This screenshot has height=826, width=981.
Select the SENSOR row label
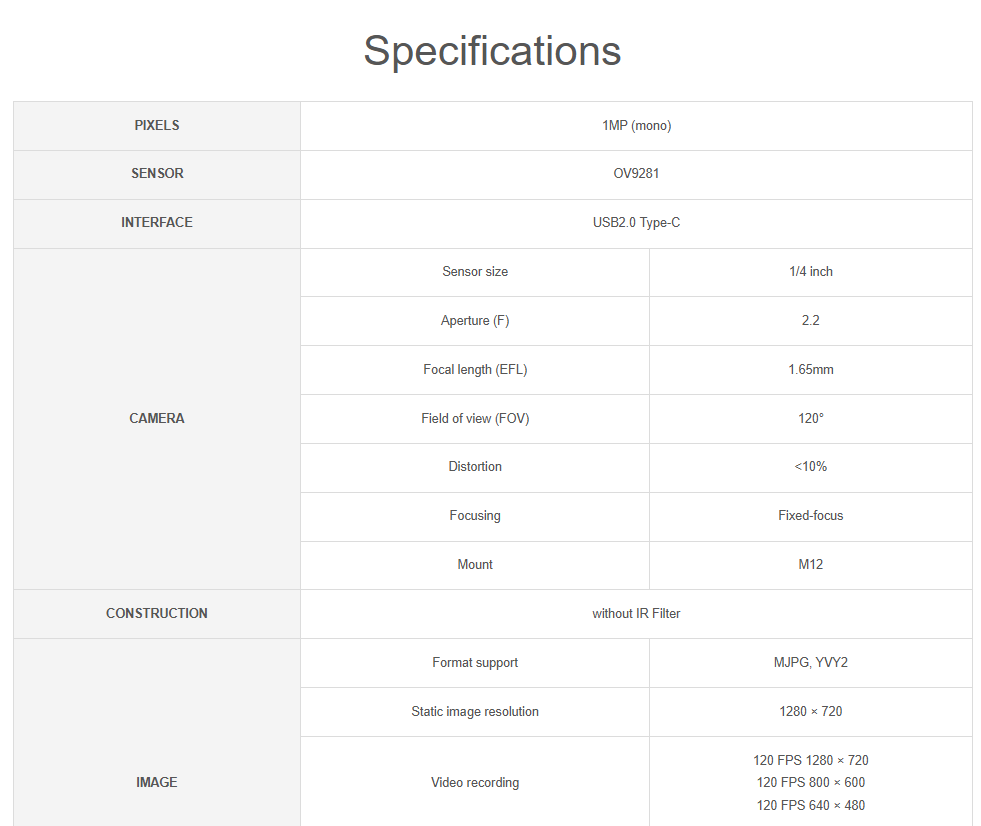157,173
